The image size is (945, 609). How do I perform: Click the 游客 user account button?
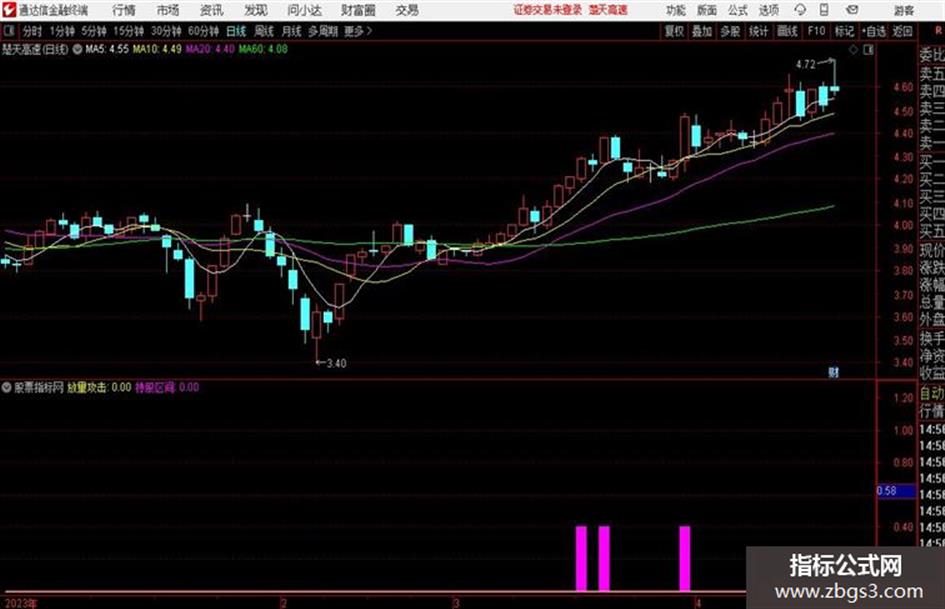[x=903, y=11]
